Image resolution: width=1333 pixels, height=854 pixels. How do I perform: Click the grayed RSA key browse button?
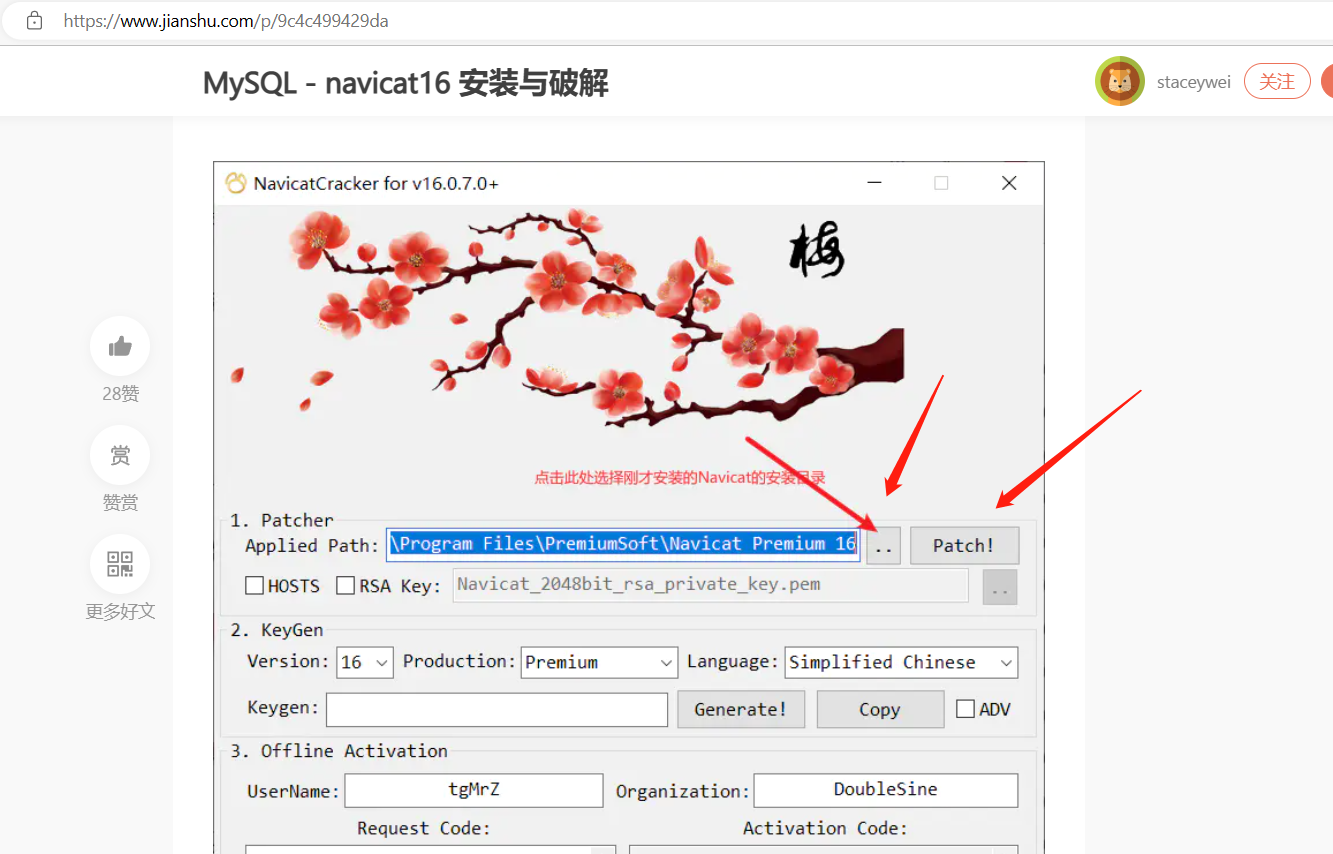1000,587
